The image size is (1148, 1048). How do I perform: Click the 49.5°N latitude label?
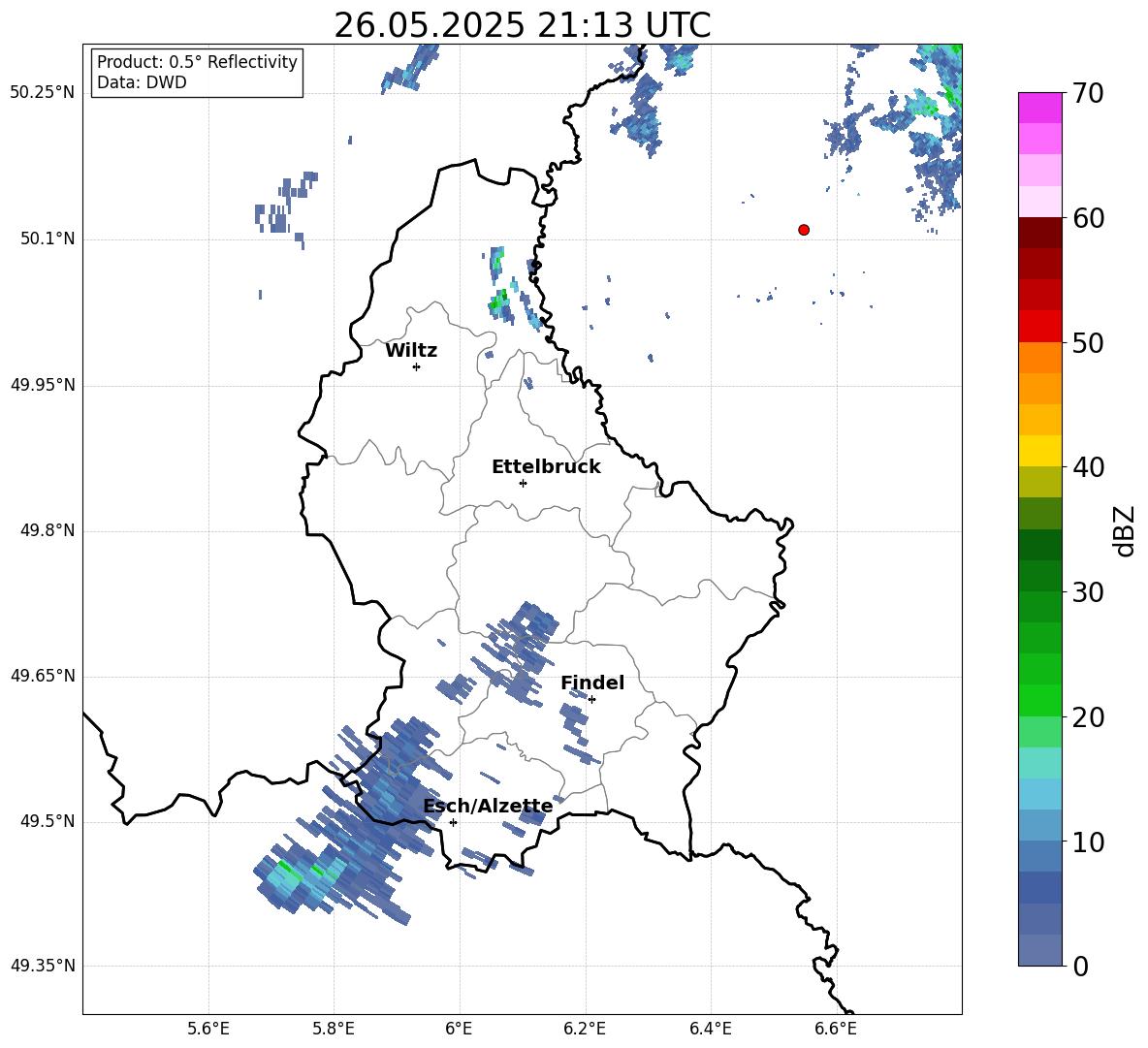[48, 821]
